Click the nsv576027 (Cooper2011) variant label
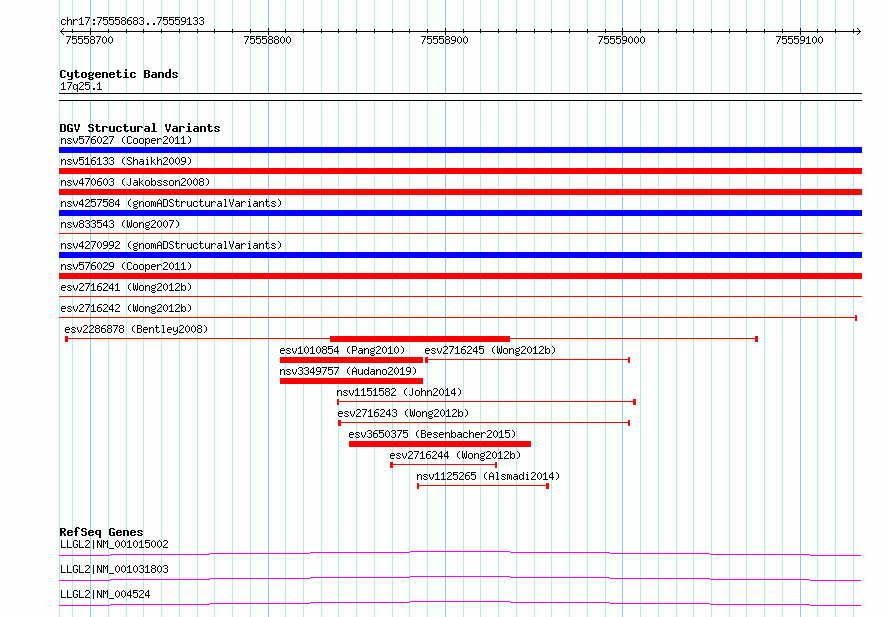Viewport: 890px width, 617px height. coord(126,140)
